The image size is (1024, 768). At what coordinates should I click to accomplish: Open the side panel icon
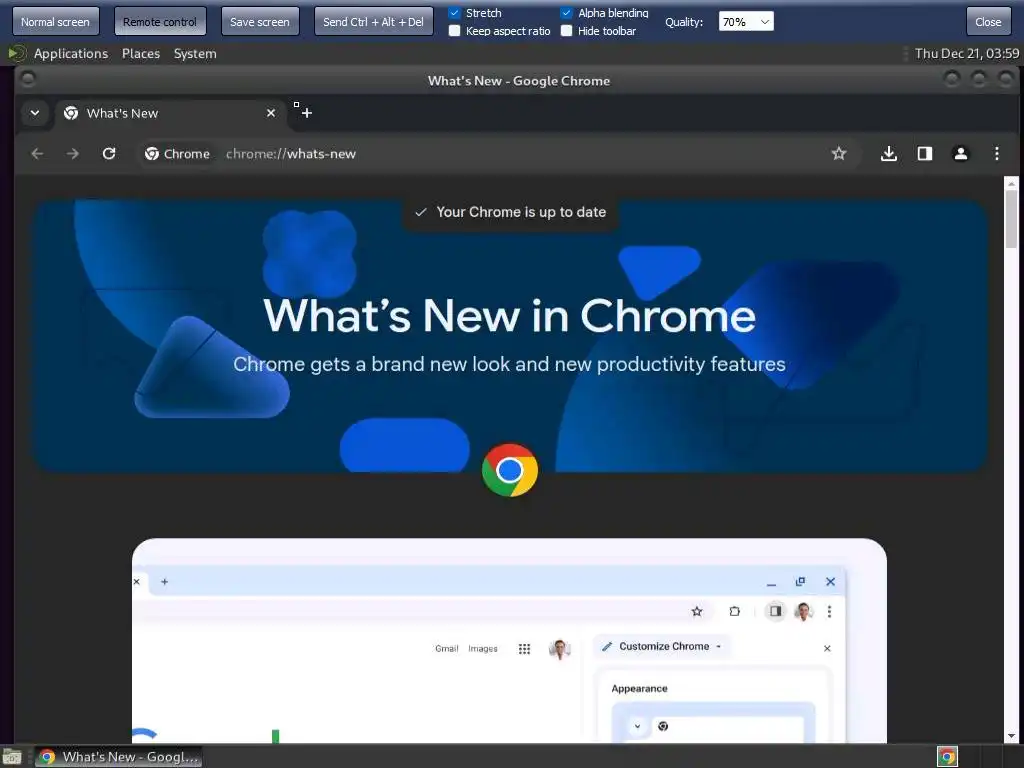point(925,153)
